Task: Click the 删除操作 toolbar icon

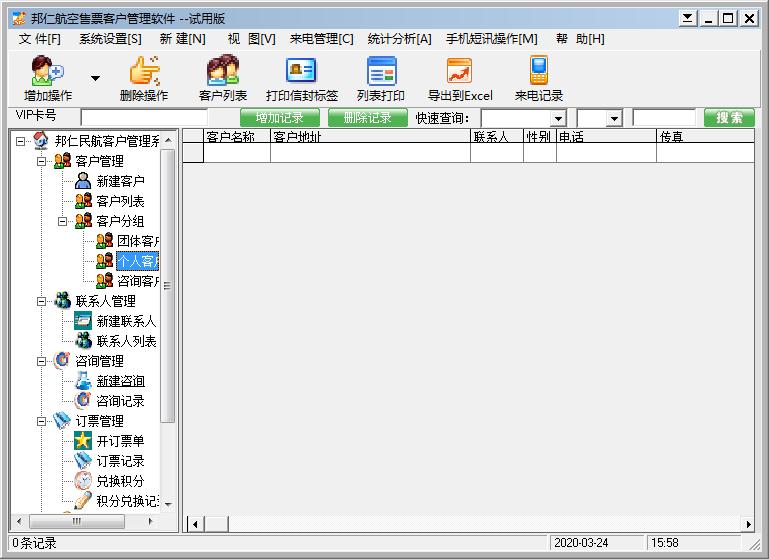Action: (143, 71)
